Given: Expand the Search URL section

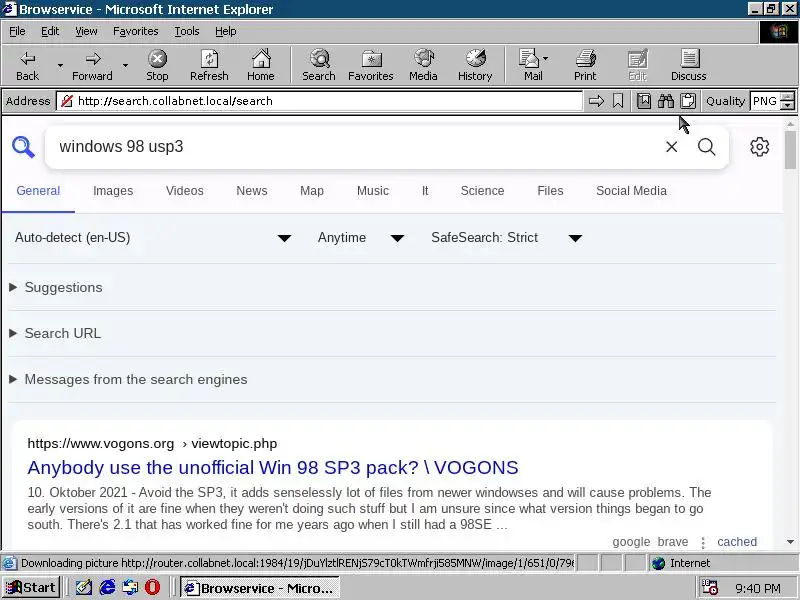Looking at the screenshot, I should click(x=55, y=334).
